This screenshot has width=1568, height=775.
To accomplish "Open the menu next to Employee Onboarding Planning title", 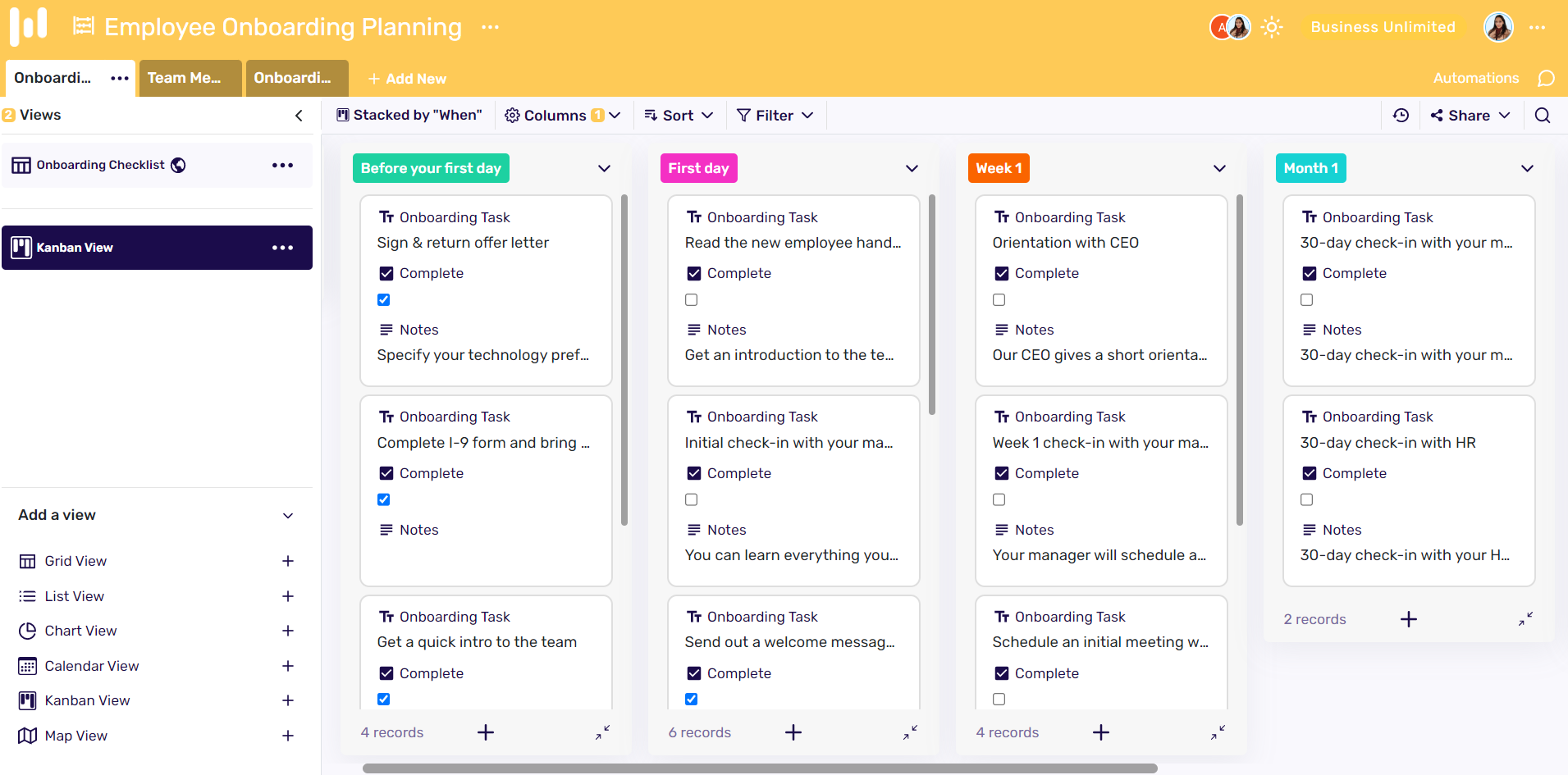I will point(490,27).
